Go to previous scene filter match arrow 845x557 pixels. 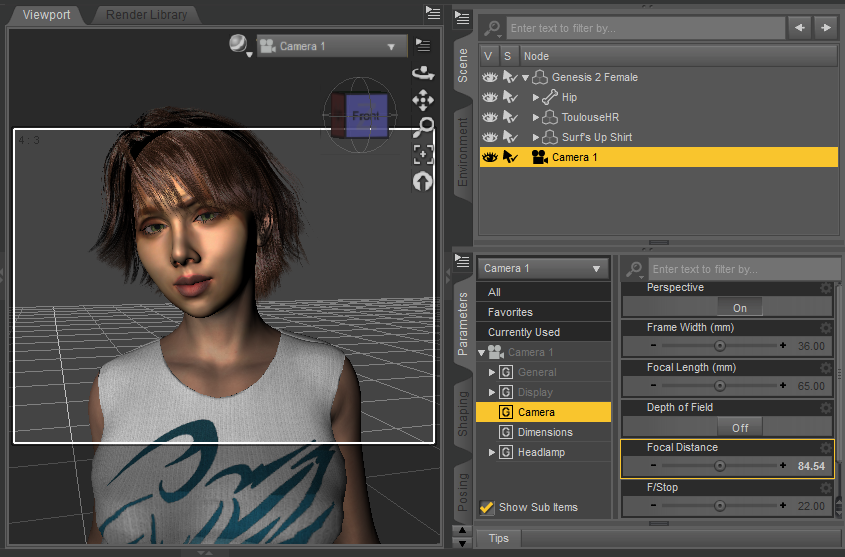tap(800, 27)
